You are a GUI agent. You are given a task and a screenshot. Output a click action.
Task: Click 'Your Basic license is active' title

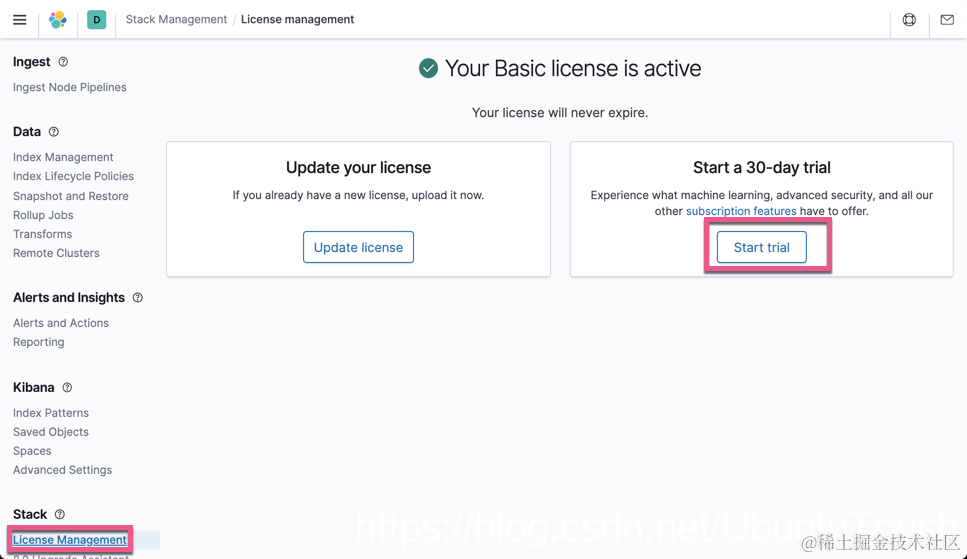click(x=573, y=68)
